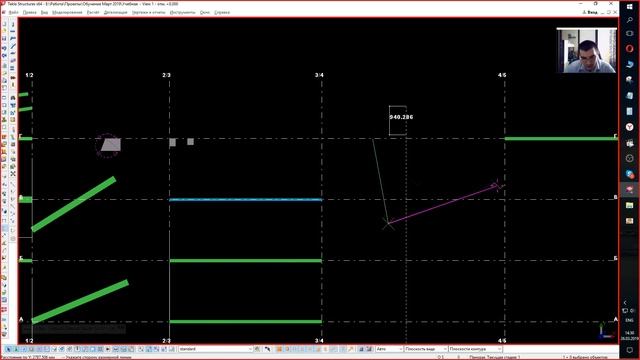
Task: Open Windows search from the taskbar
Action: pos(629,20)
